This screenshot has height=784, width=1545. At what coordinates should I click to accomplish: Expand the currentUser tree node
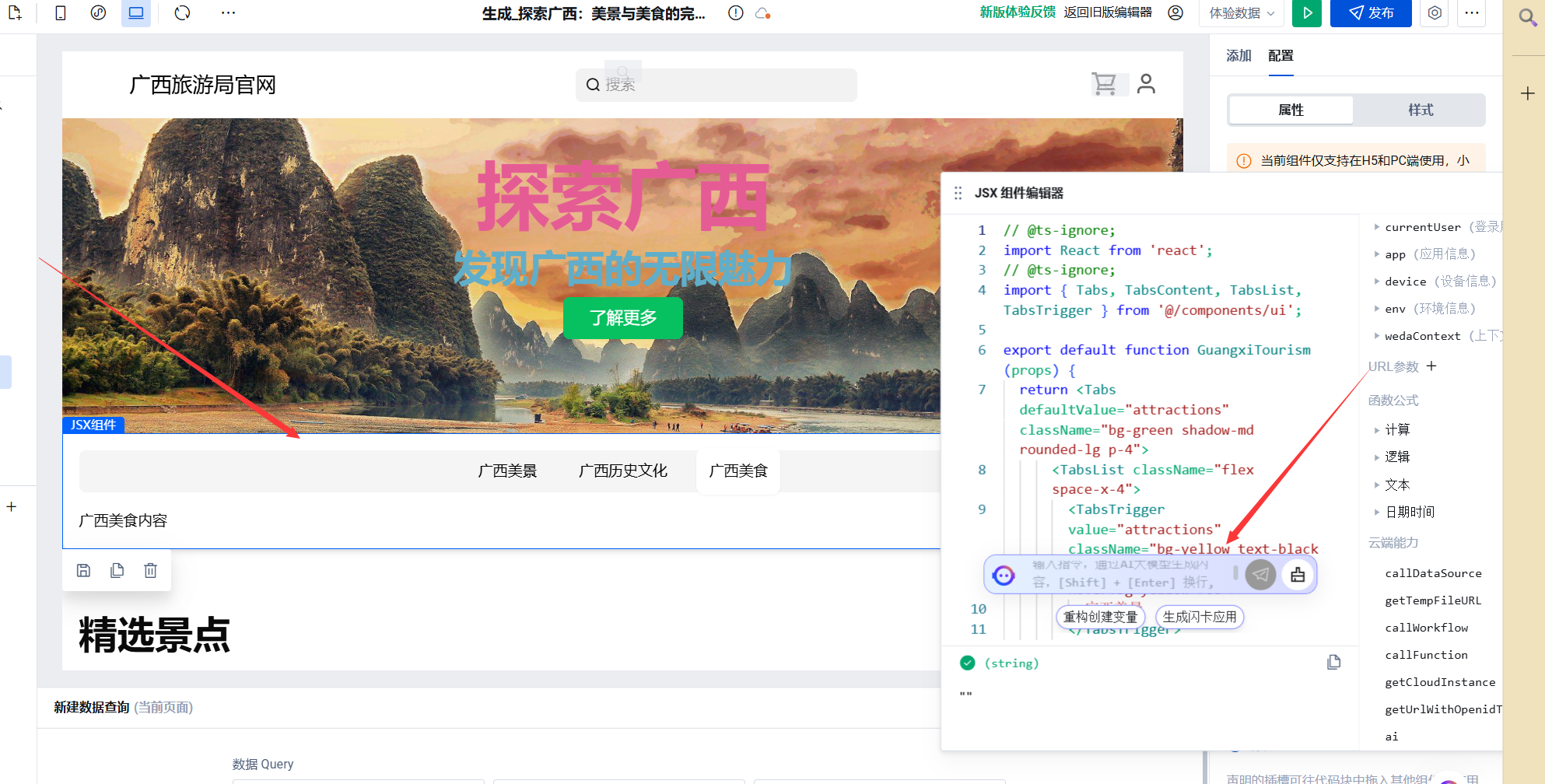click(1376, 227)
